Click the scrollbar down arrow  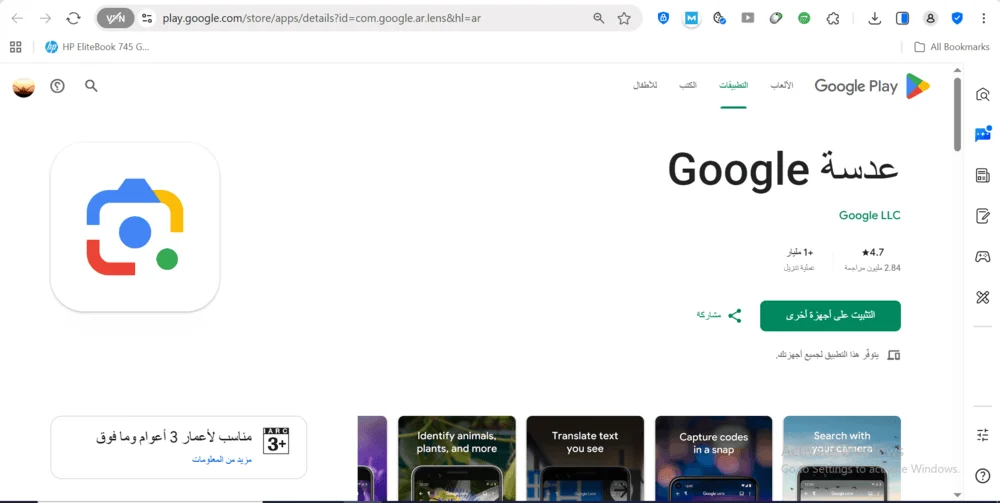[957, 495]
